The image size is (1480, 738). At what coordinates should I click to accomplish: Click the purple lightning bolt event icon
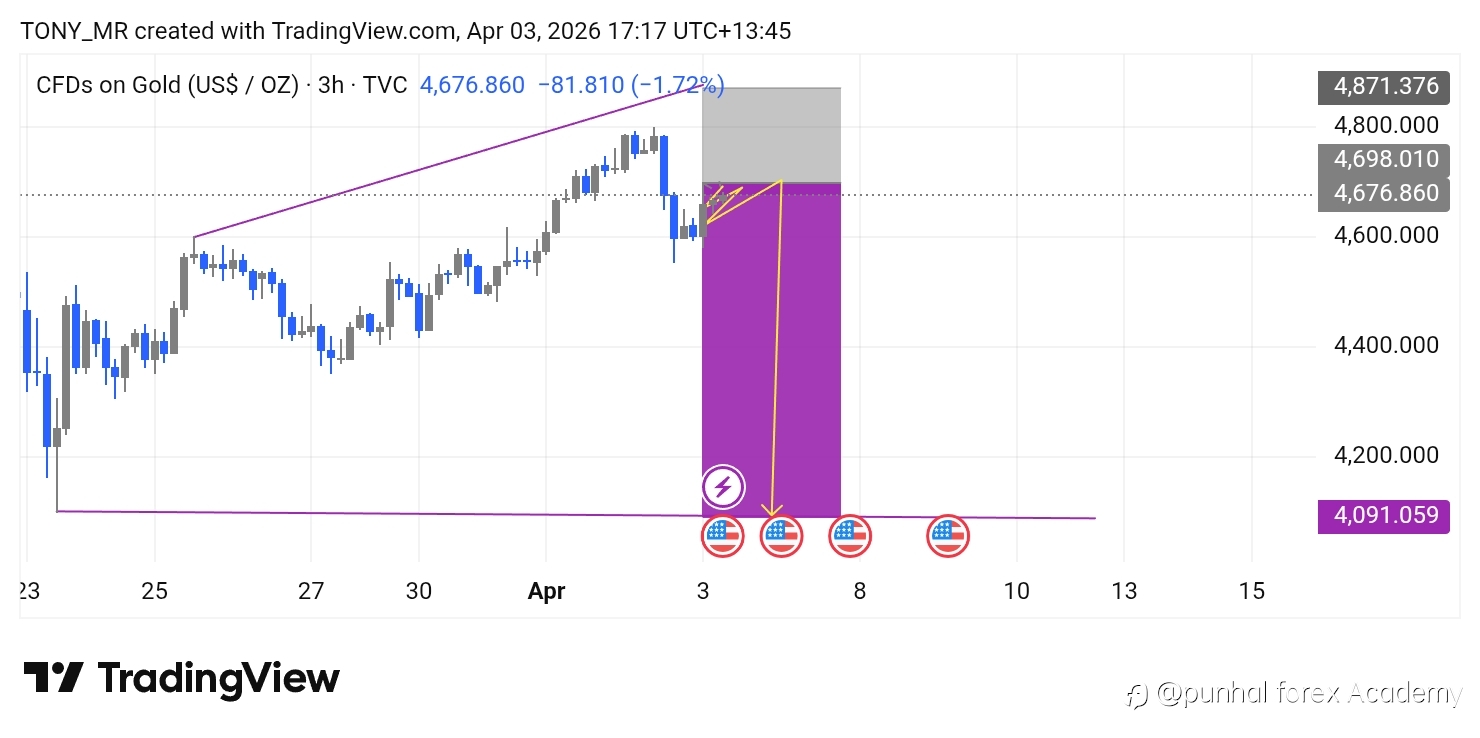[x=724, y=487]
